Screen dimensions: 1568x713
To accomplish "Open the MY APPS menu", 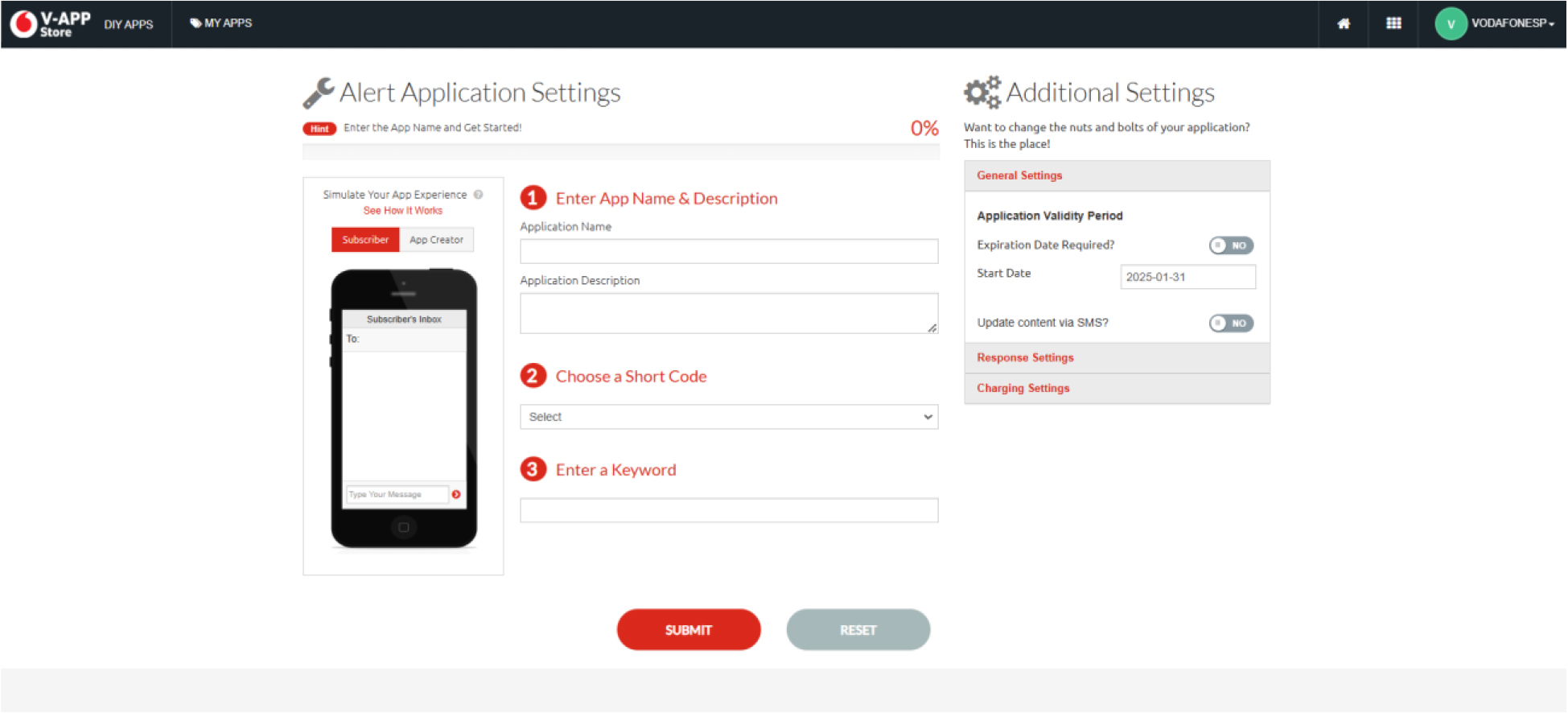I will 220,23.
